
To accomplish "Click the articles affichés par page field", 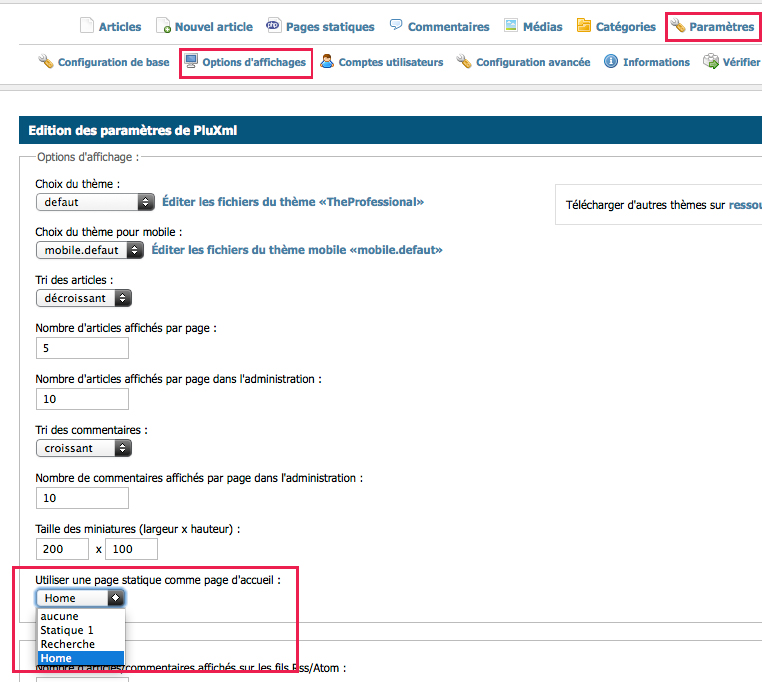I will click(82, 348).
